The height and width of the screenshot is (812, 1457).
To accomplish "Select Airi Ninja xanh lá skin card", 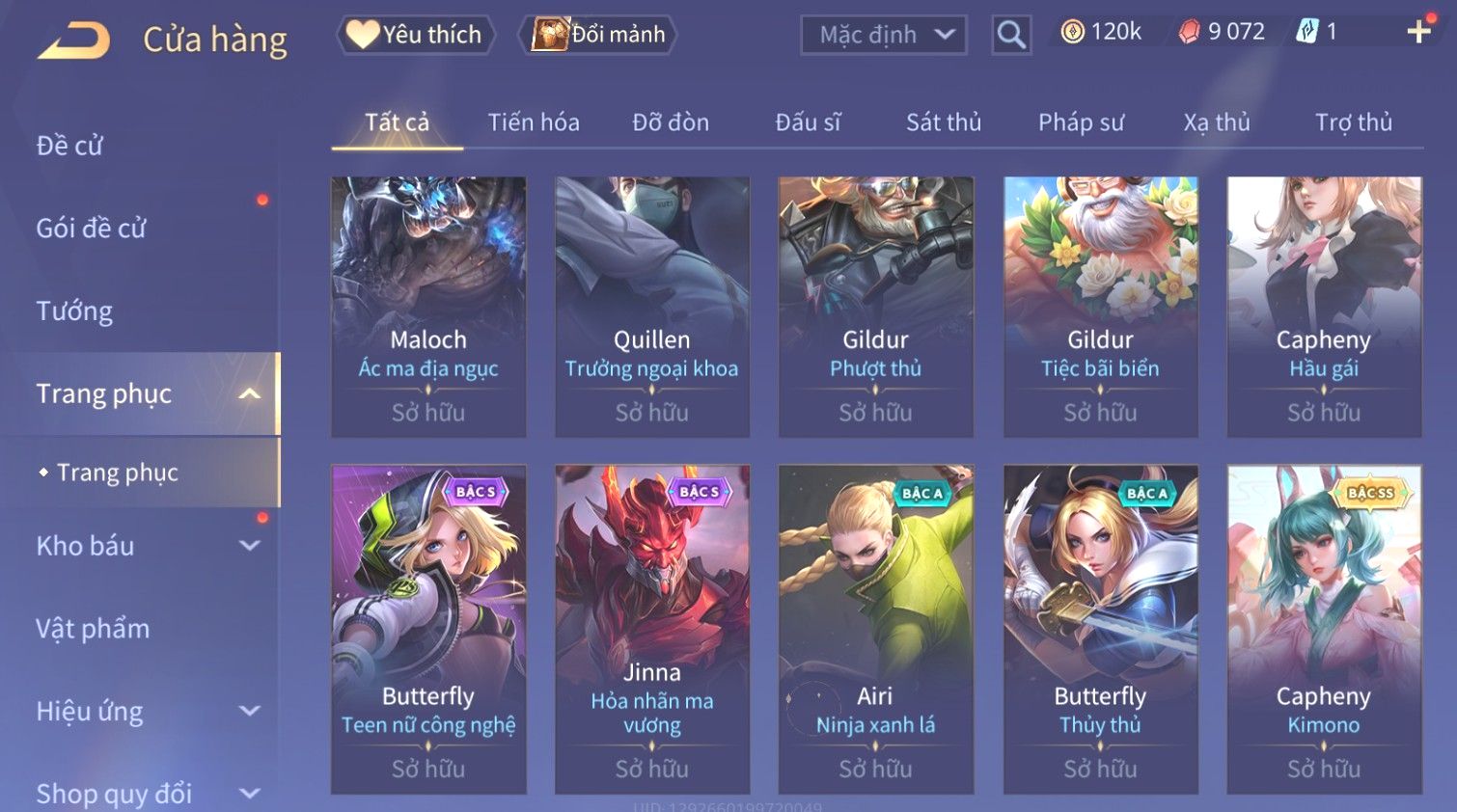I will [x=875, y=630].
